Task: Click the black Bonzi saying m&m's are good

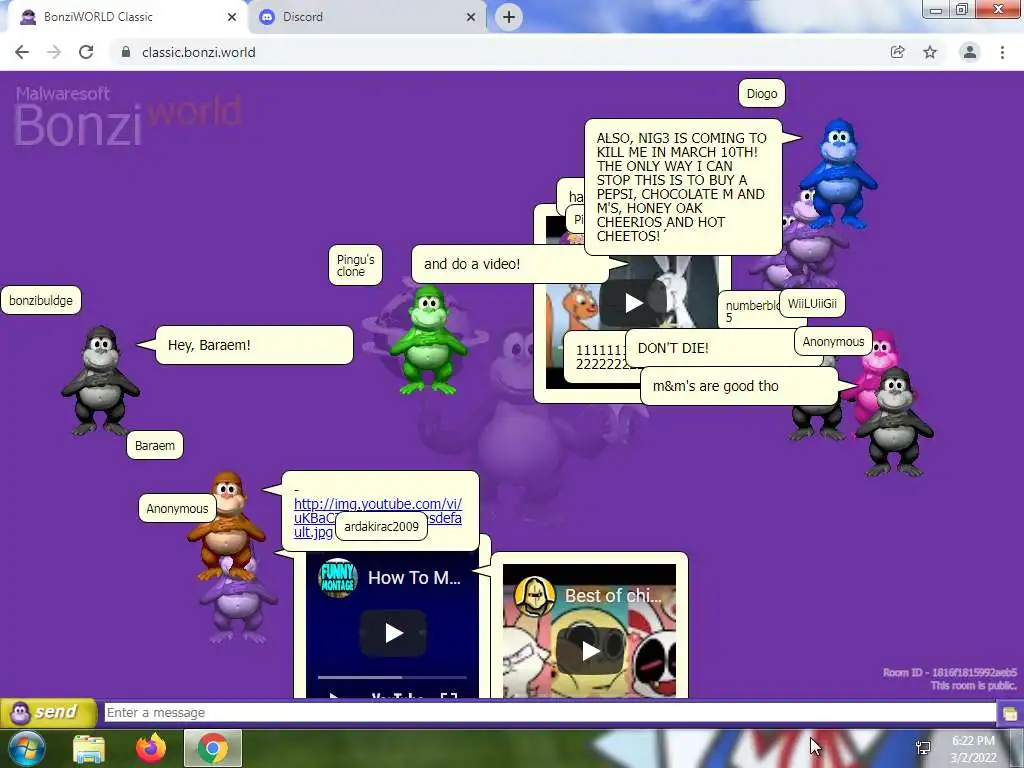Action: (895, 423)
